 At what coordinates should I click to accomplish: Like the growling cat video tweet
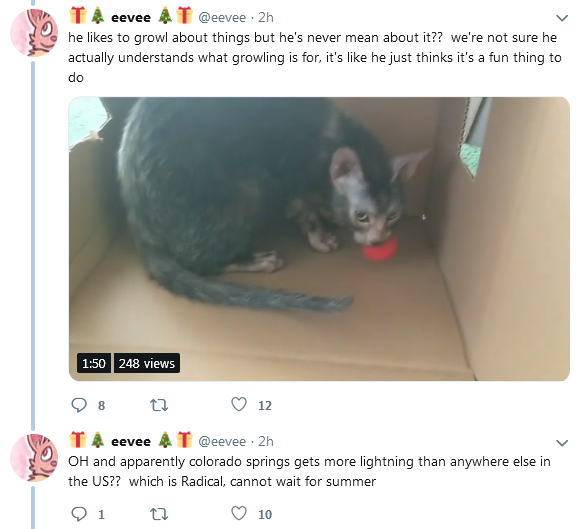pyautogui.click(x=239, y=405)
